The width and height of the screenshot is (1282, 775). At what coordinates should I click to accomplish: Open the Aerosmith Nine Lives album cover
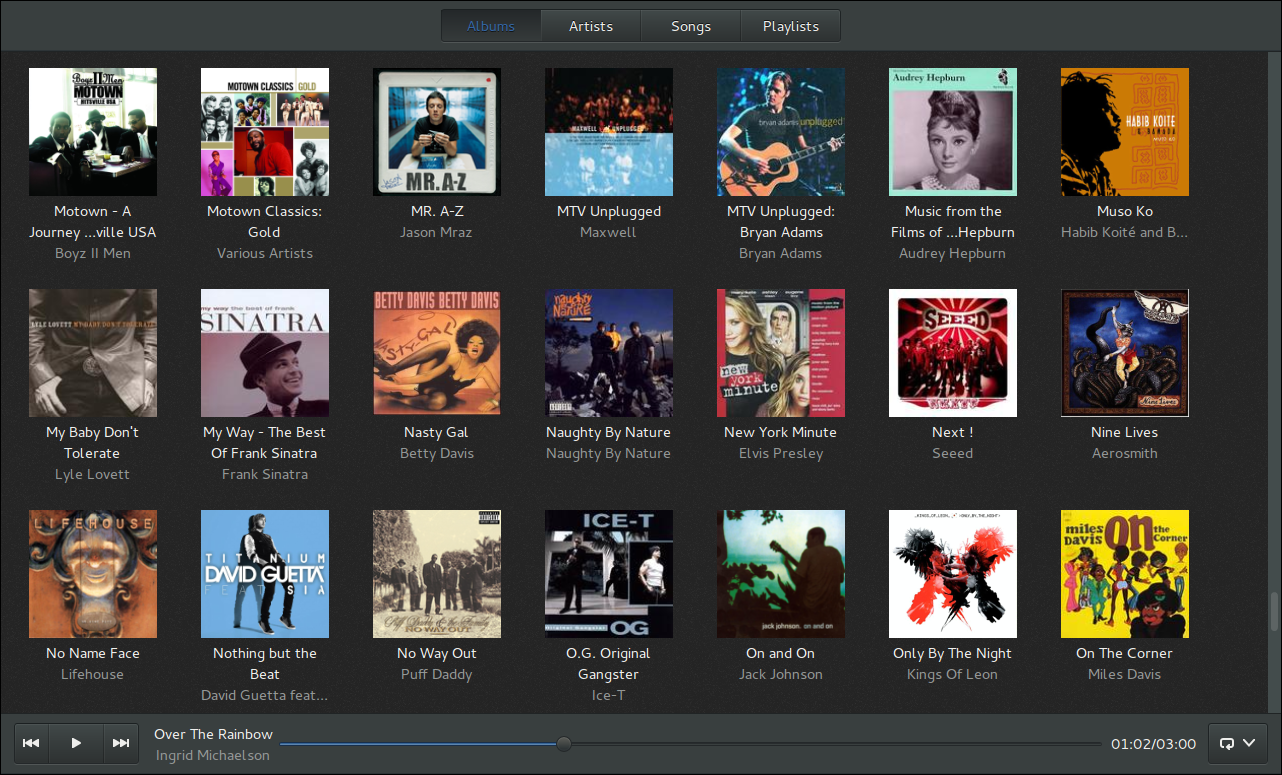(1125, 353)
